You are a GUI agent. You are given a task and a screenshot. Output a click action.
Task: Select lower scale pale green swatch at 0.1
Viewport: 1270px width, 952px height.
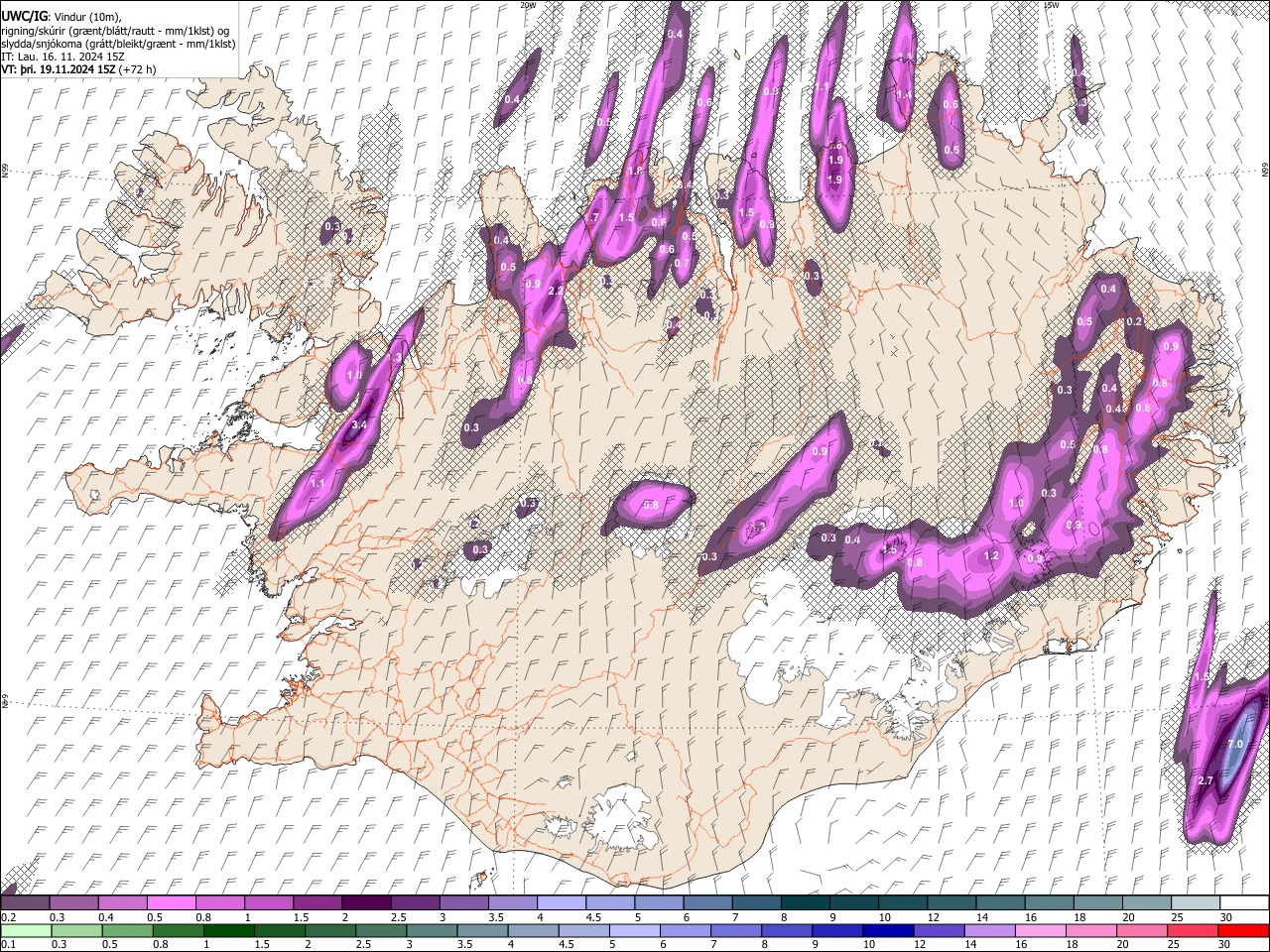pyautogui.click(x=26, y=930)
